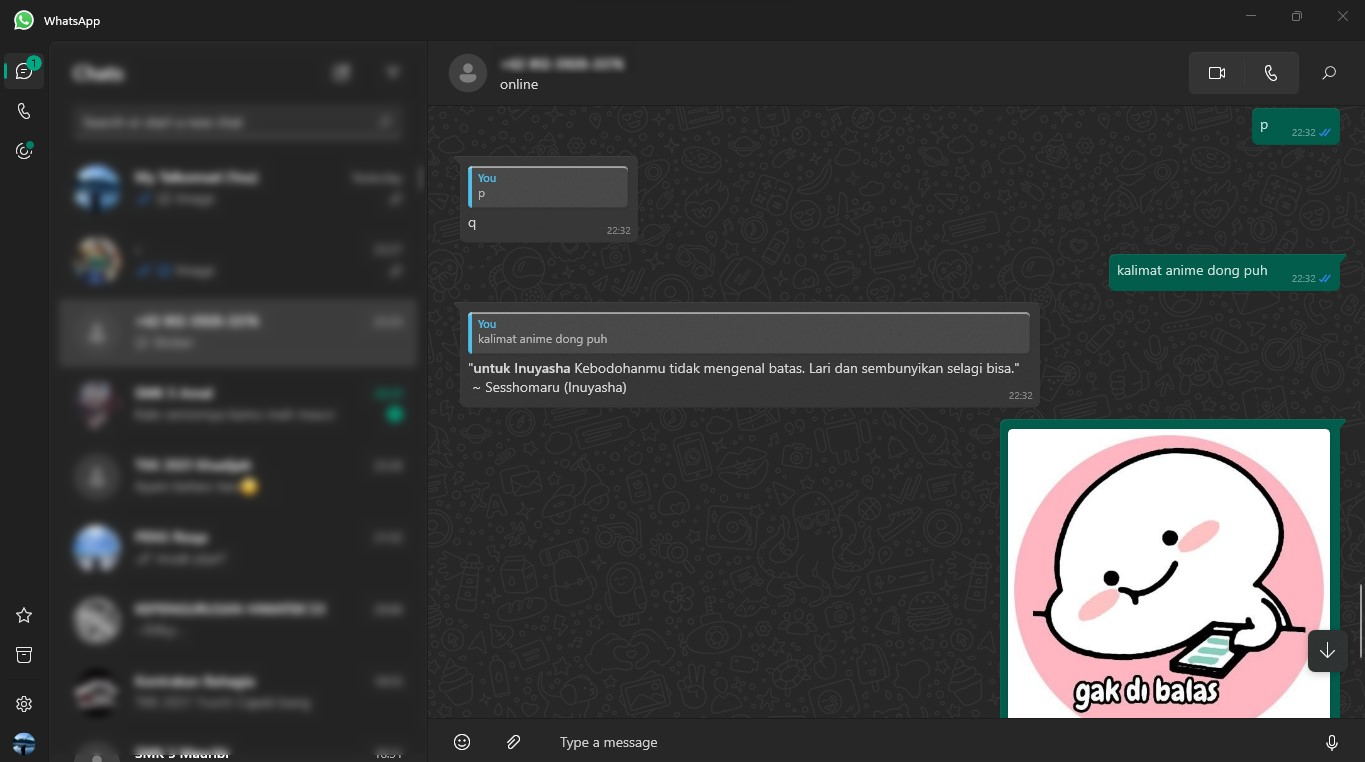Start a new chat from Chats header
This screenshot has height=762, width=1365.
342,72
